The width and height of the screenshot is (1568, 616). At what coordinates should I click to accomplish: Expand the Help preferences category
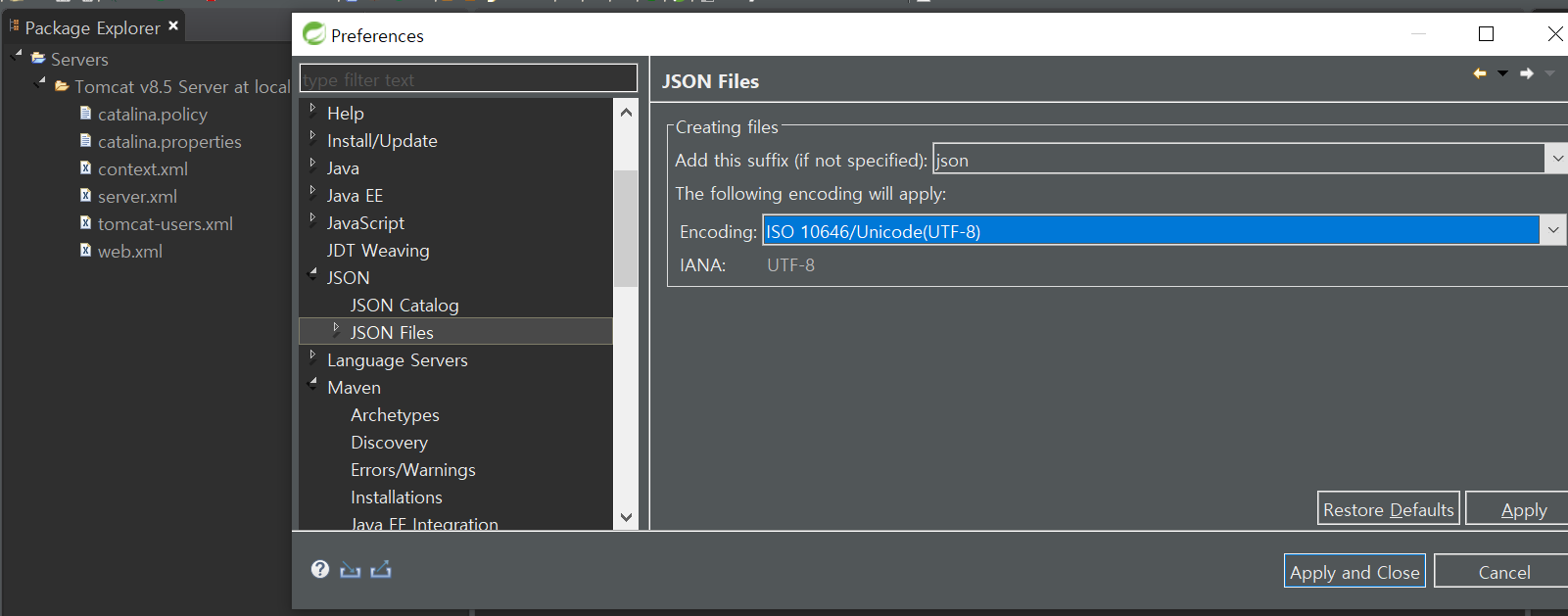(x=312, y=109)
